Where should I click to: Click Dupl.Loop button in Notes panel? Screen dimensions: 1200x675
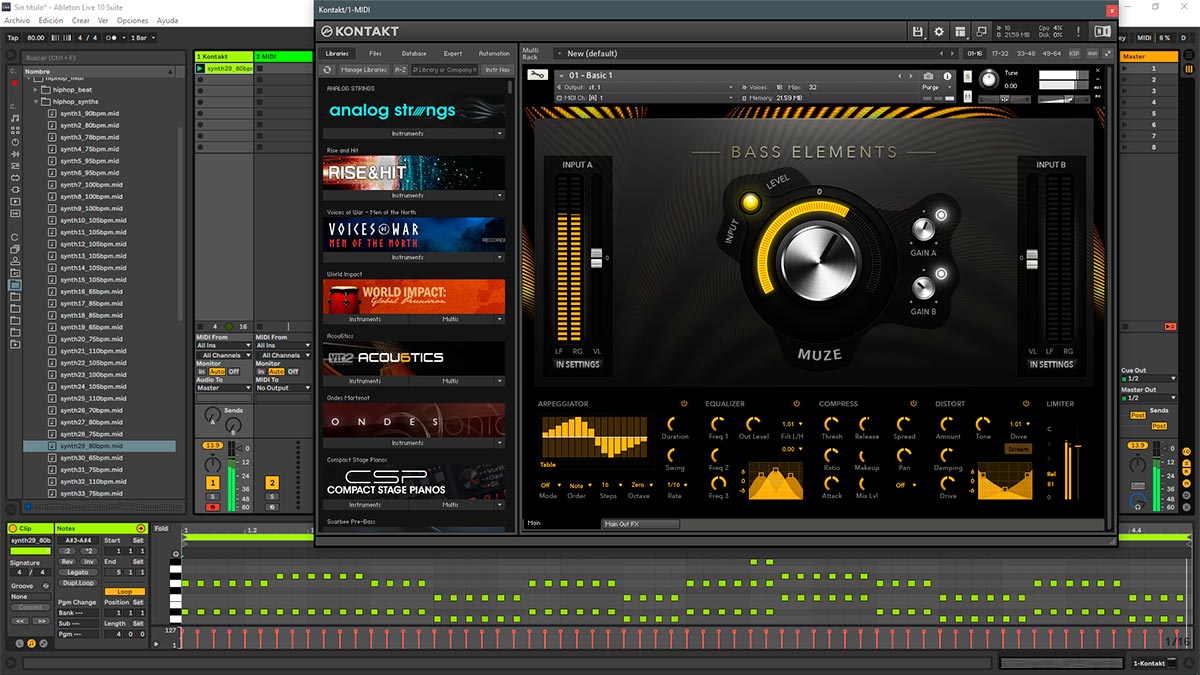pos(77,582)
